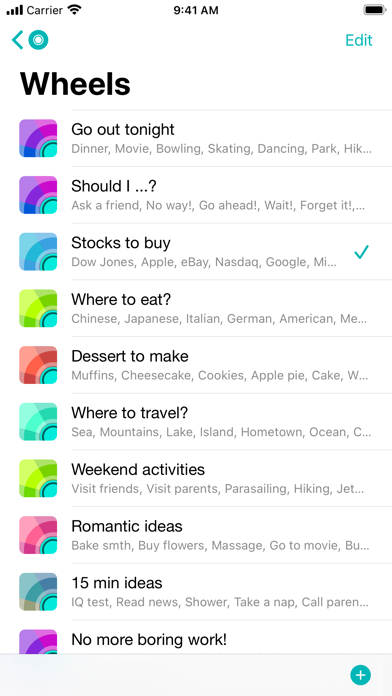Pick the No more boring work! wheel
Screen dimensions: 392x696
click(196, 637)
